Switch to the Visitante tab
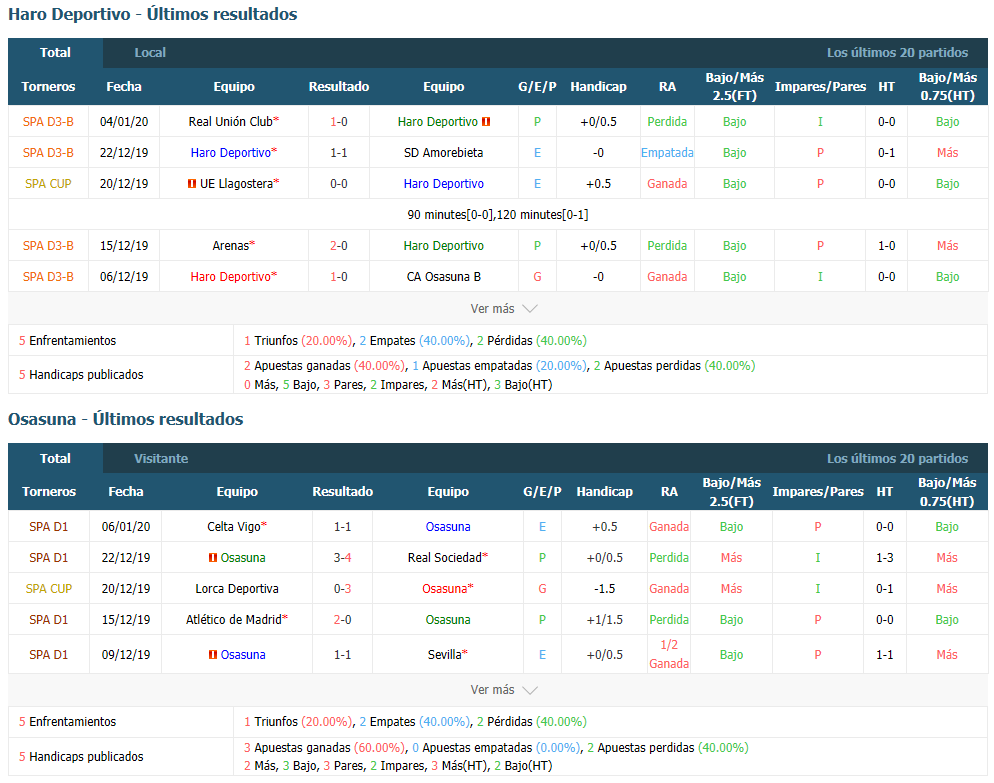The image size is (994, 783). point(161,458)
